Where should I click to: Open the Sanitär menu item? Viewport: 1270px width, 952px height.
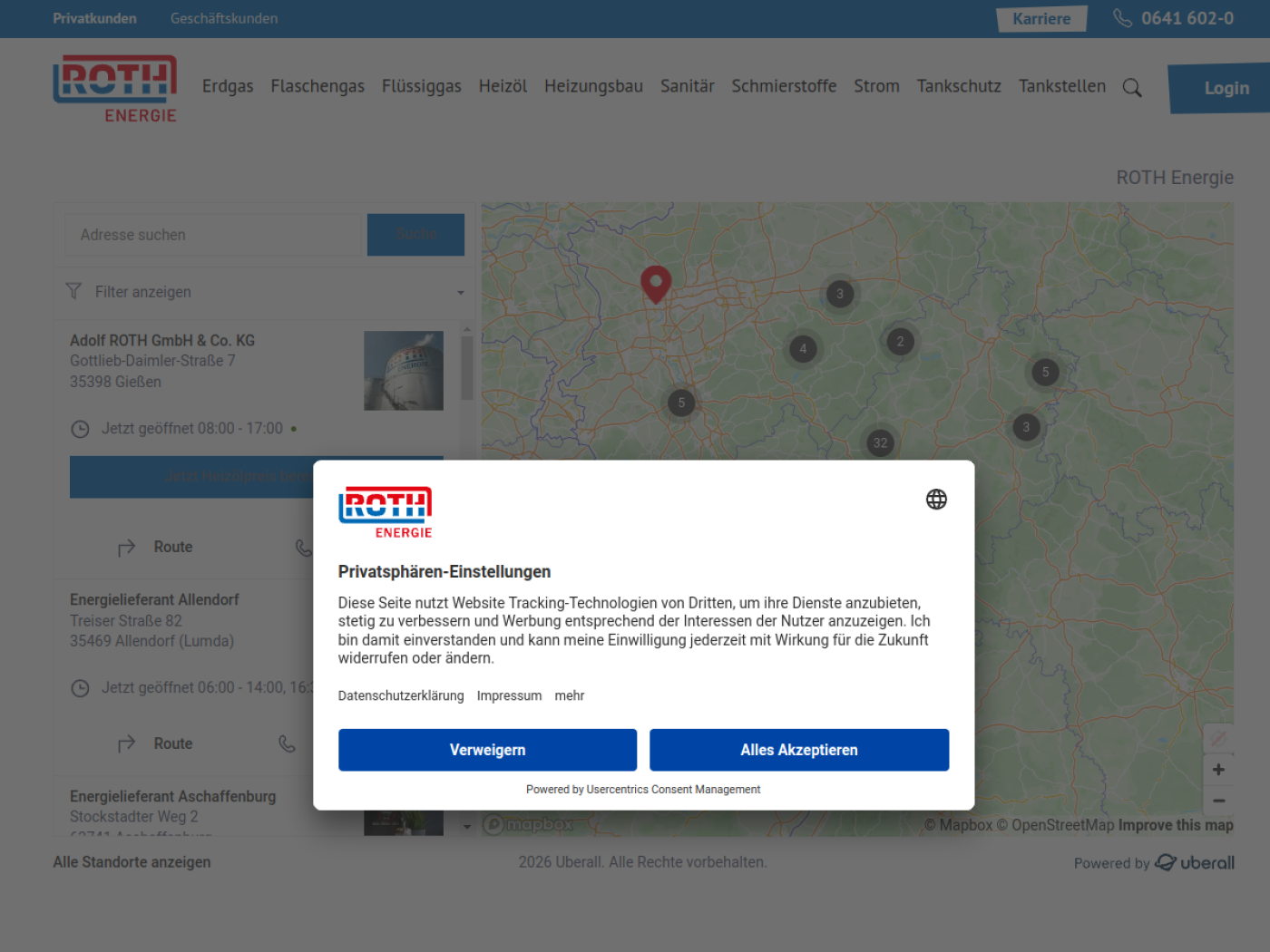coord(687,86)
